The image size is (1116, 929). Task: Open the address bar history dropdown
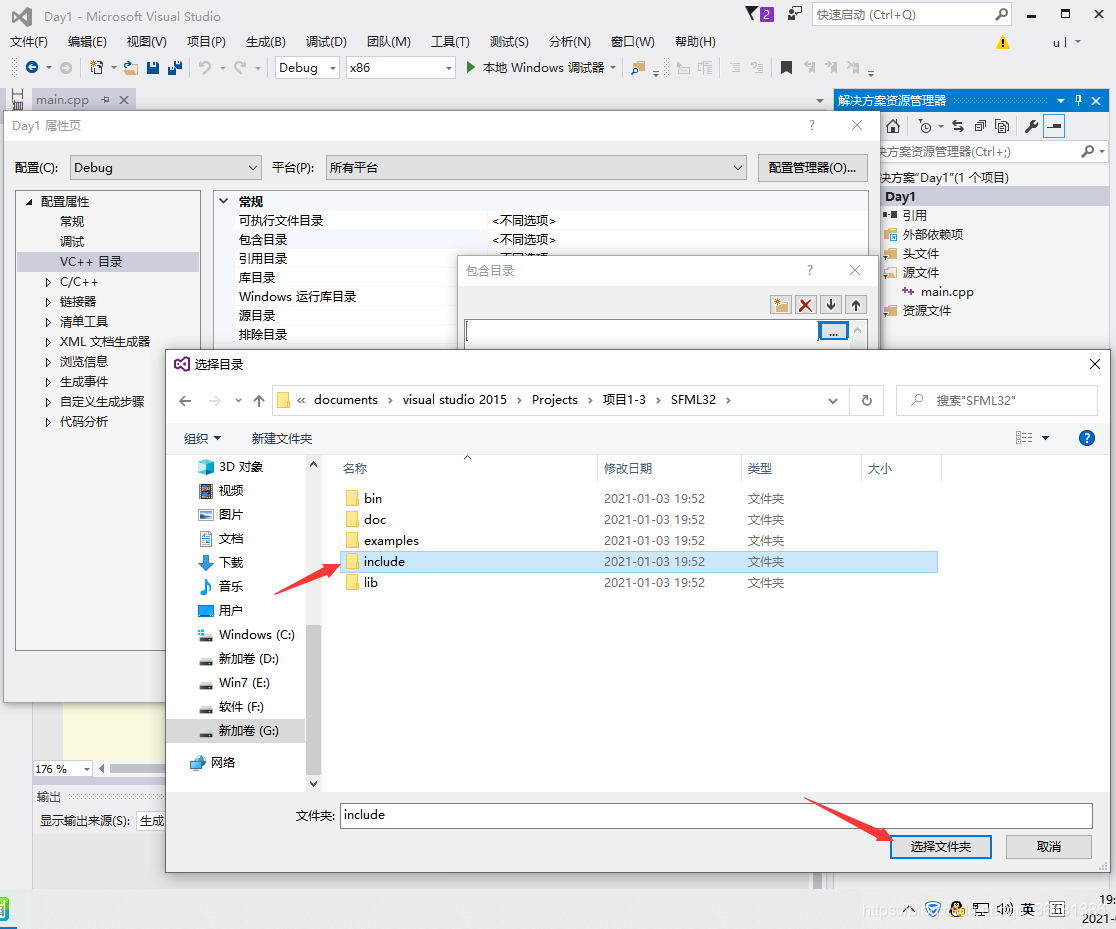[x=833, y=401]
